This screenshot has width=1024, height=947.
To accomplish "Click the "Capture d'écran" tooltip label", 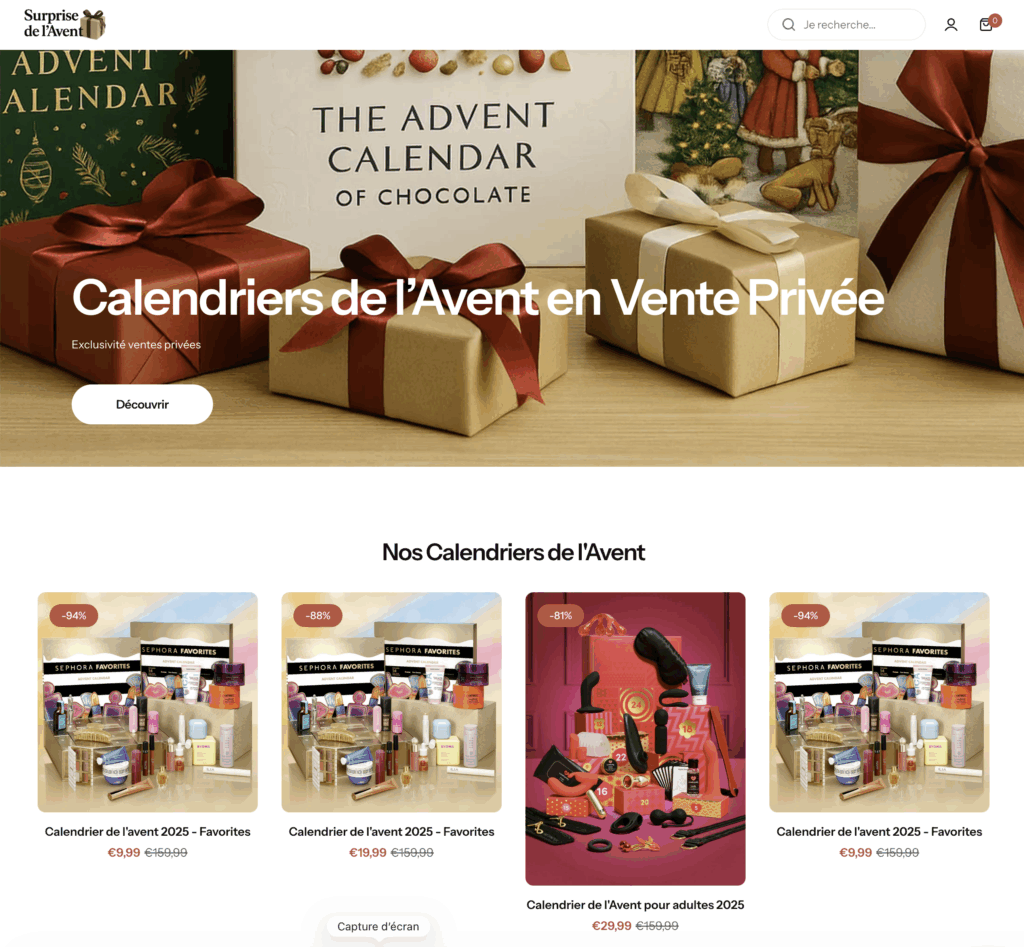I will [x=378, y=926].
